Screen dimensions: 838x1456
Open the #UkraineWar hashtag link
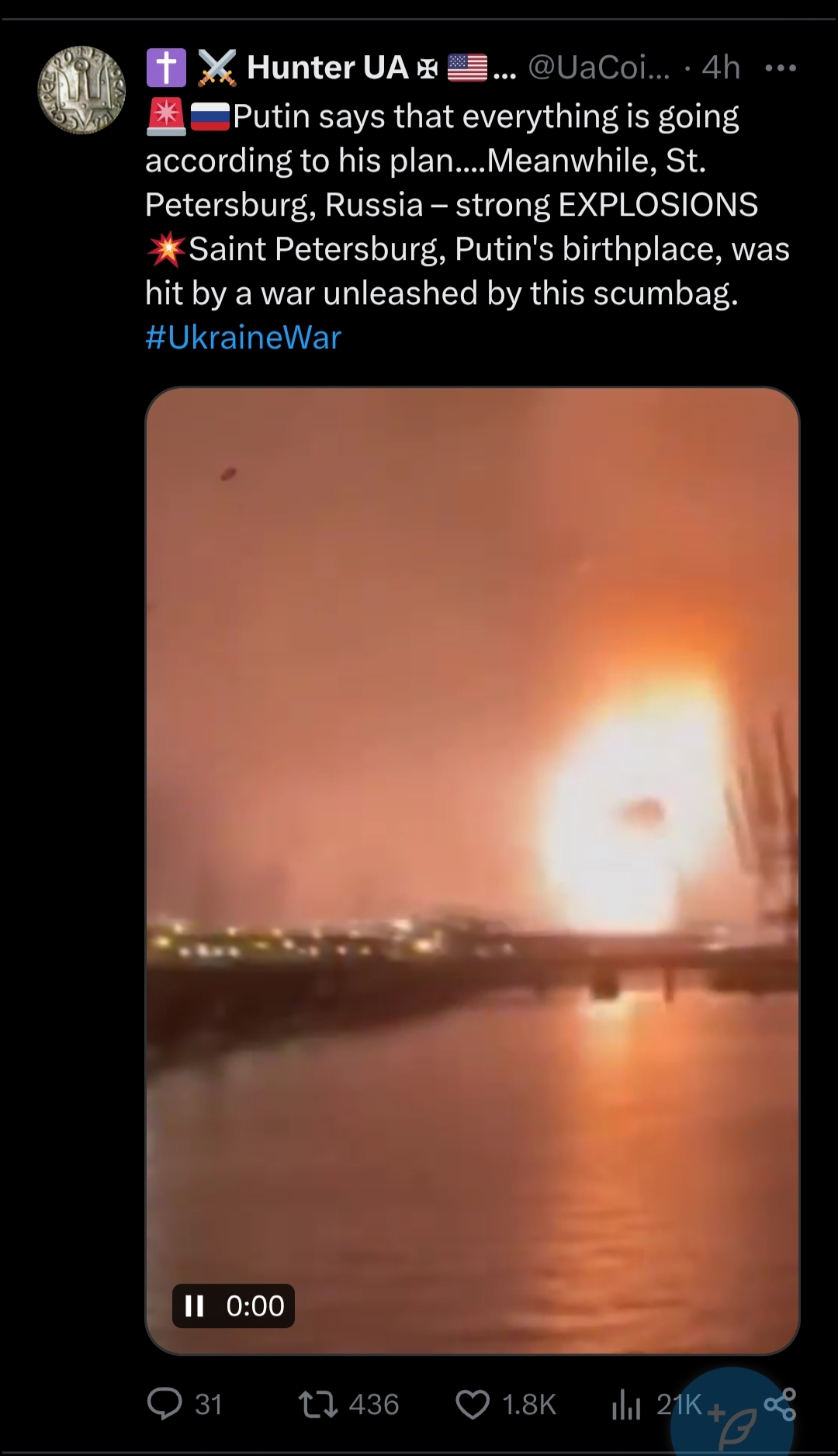pos(243,338)
